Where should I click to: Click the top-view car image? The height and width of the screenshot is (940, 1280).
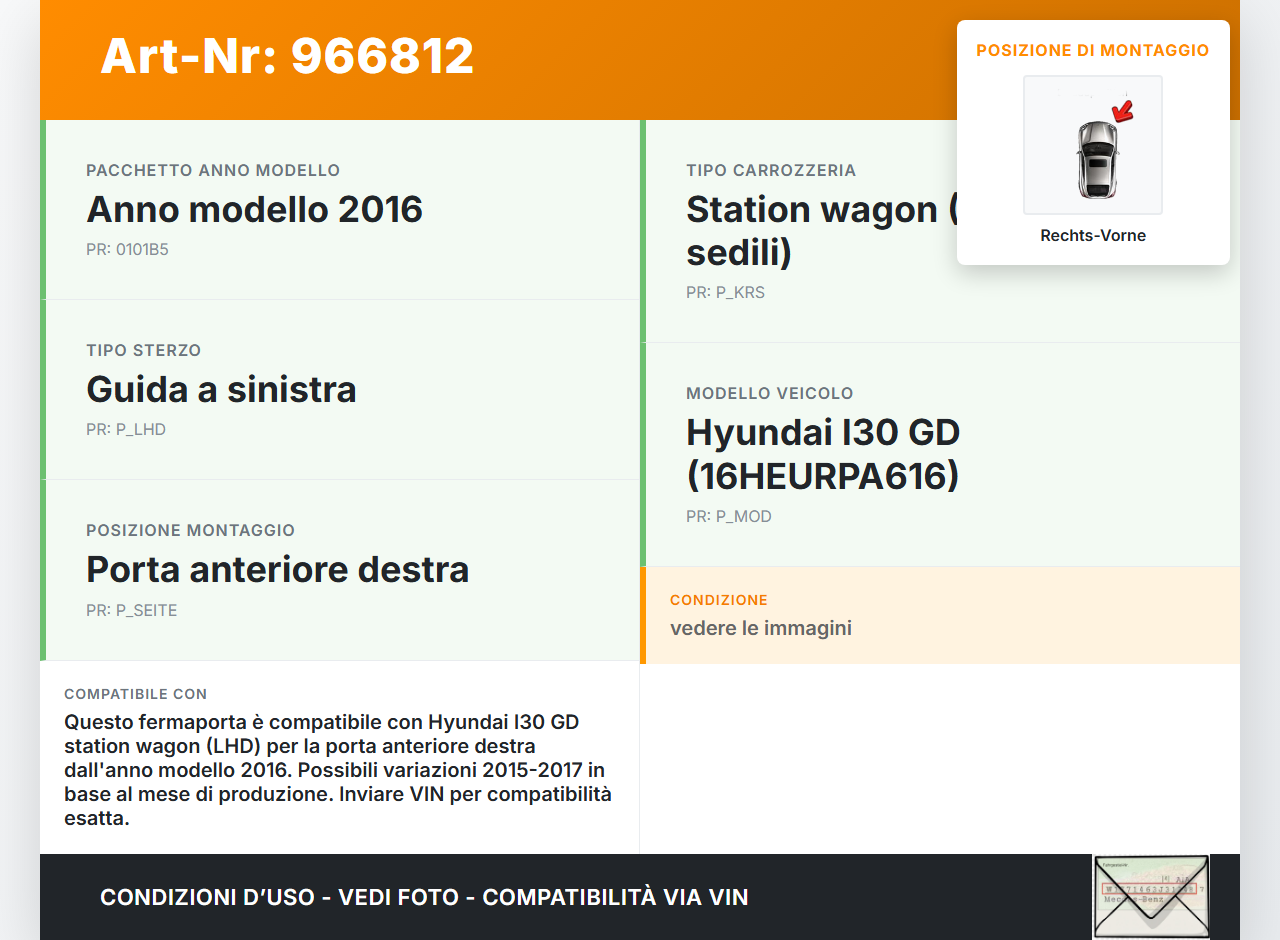(1096, 159)
